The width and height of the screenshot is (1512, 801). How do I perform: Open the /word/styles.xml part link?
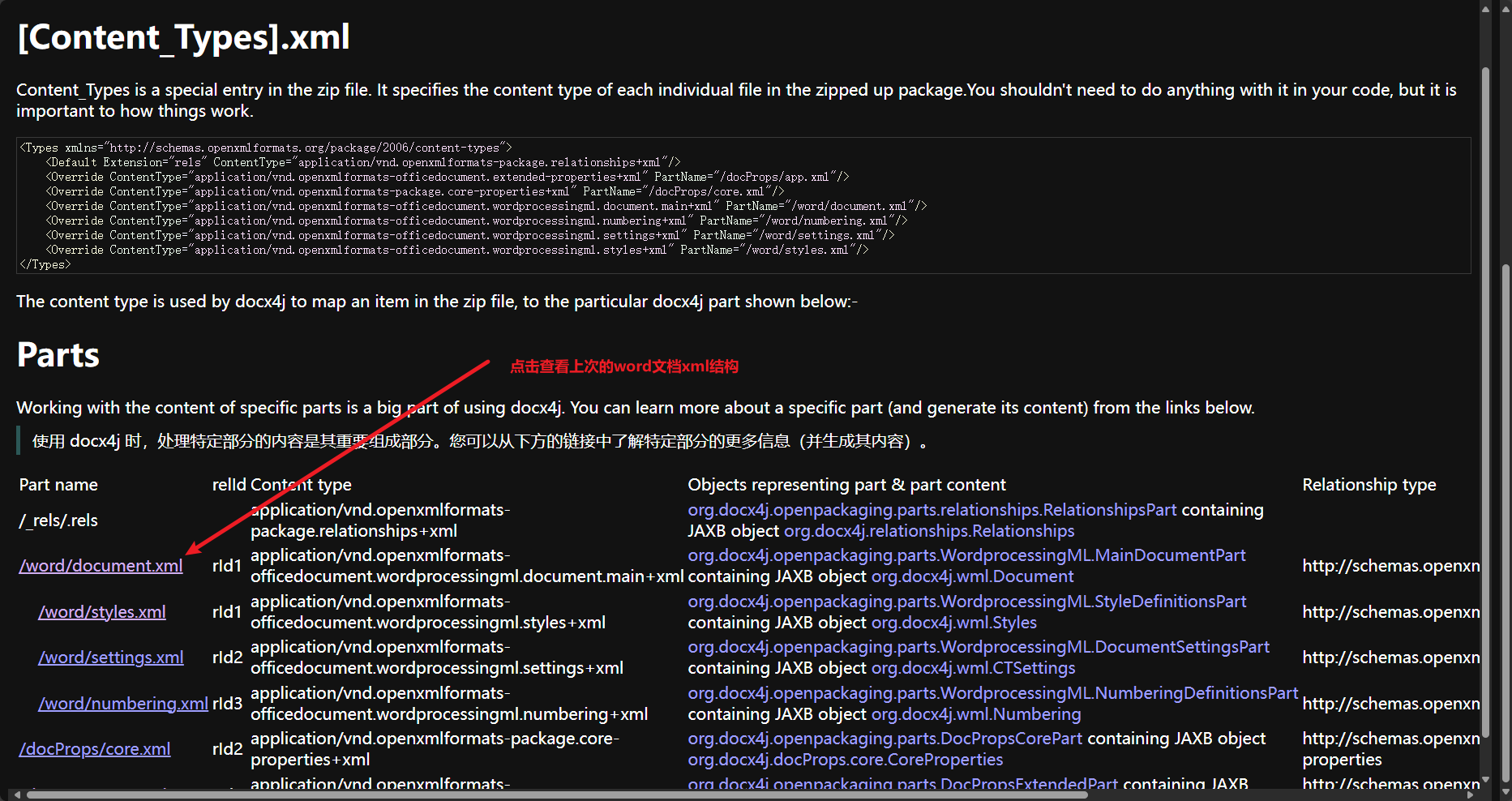coord(102,612)
